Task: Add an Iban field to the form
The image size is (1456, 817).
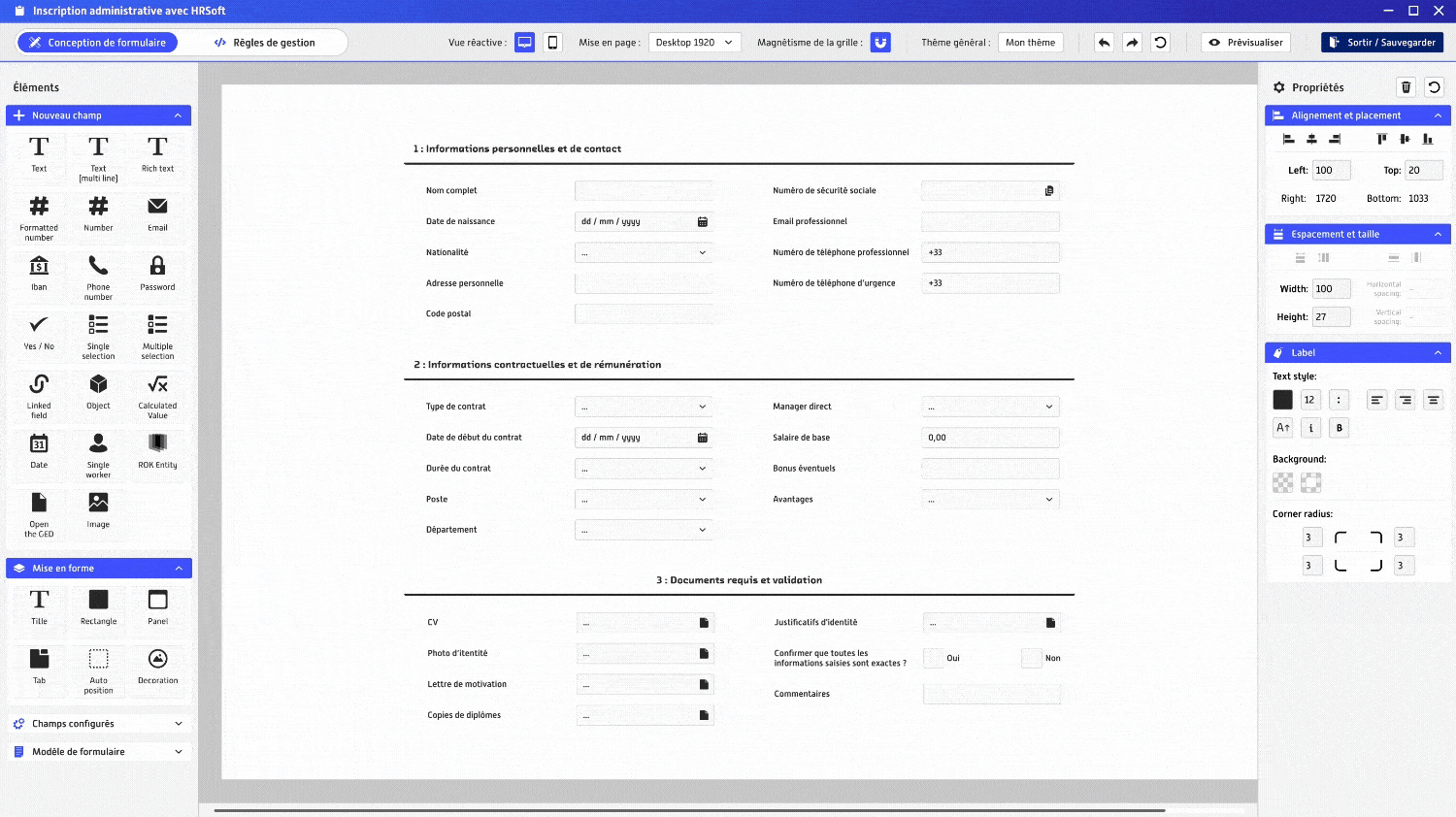Action: click(x=39, y=274)
